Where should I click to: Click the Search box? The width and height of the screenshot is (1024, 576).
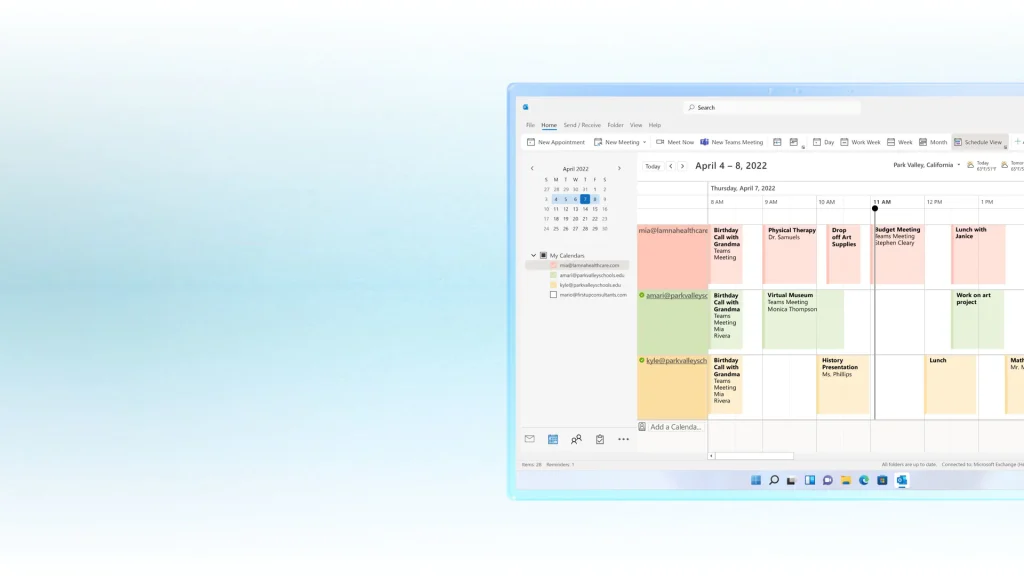pyautogui.click(x=770, y=107)
